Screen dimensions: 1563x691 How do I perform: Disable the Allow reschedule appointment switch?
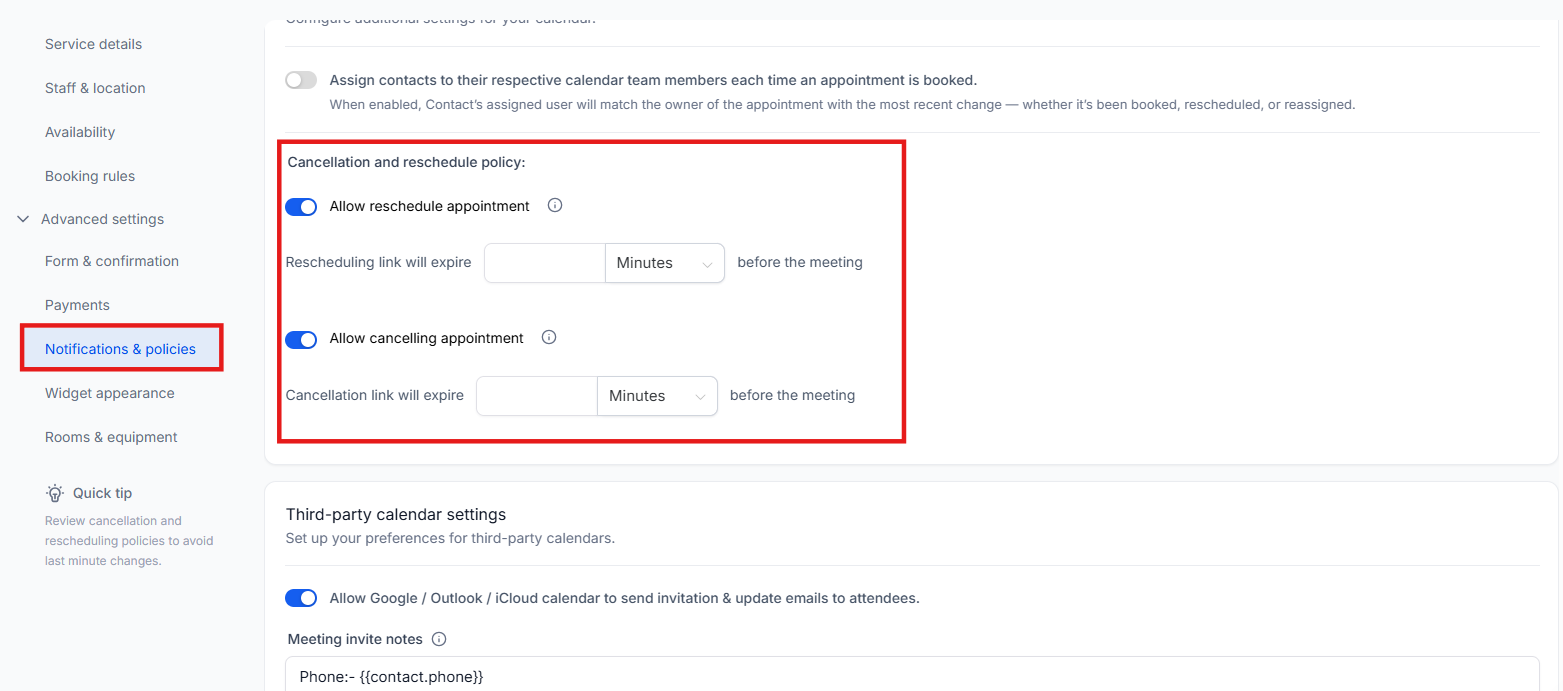[301, 207]
